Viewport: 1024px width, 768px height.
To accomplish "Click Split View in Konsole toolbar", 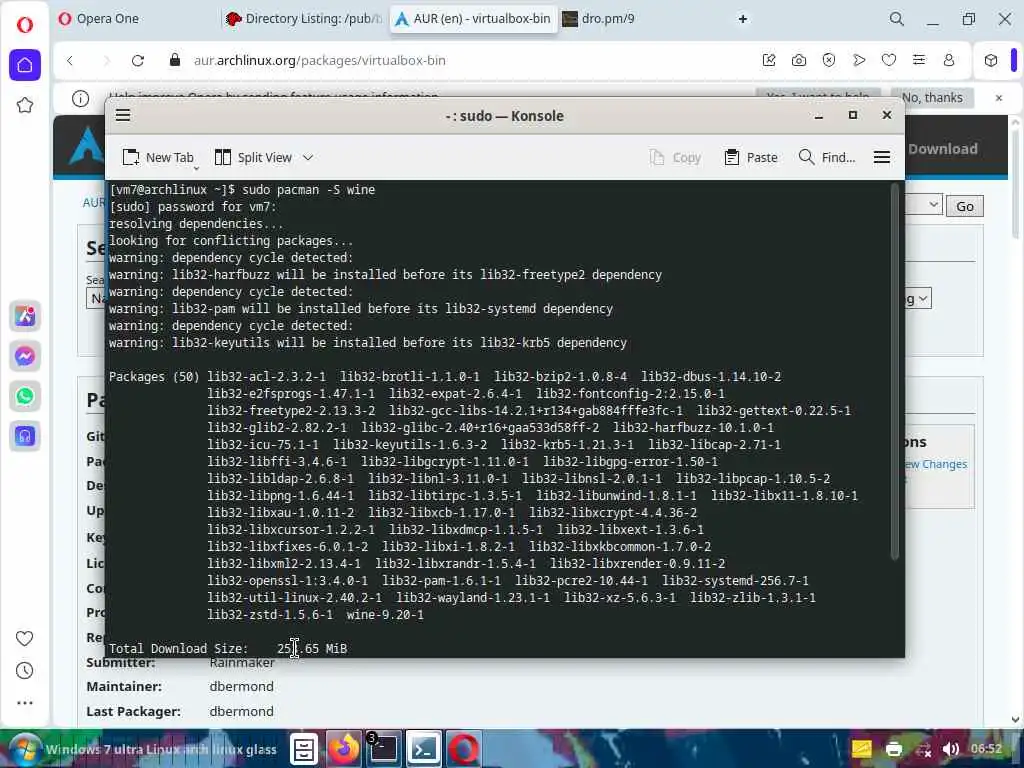I will (253, 157).
